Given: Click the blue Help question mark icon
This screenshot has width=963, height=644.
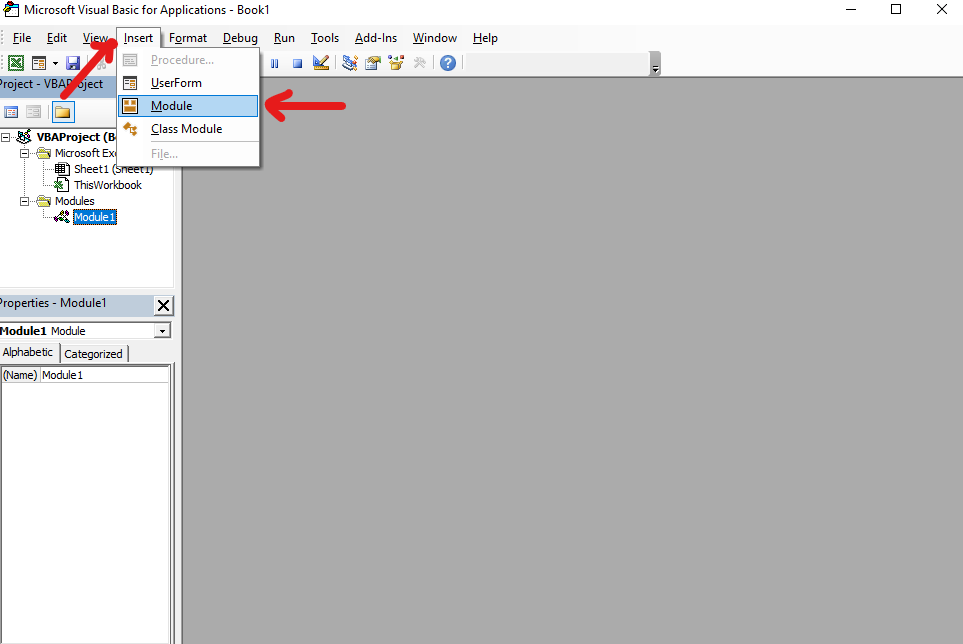Looking at the screenshot, I should coord(448,63).
